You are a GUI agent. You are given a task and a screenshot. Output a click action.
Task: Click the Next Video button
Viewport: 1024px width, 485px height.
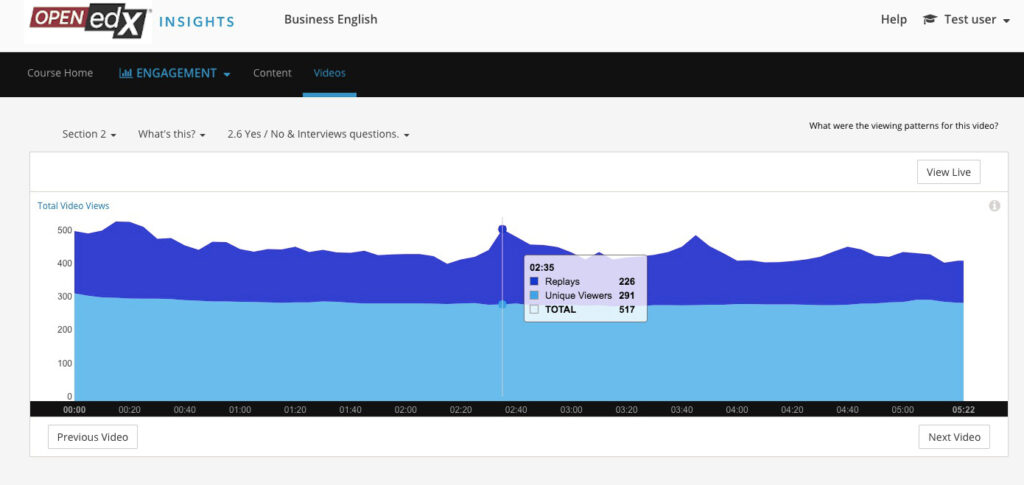(x=954, y=437)
